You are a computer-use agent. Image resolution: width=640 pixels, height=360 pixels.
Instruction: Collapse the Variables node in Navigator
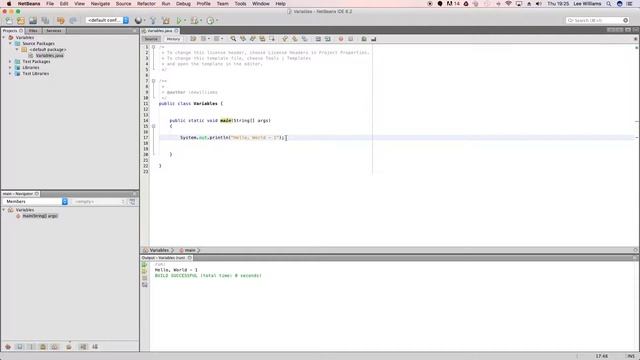4,210
